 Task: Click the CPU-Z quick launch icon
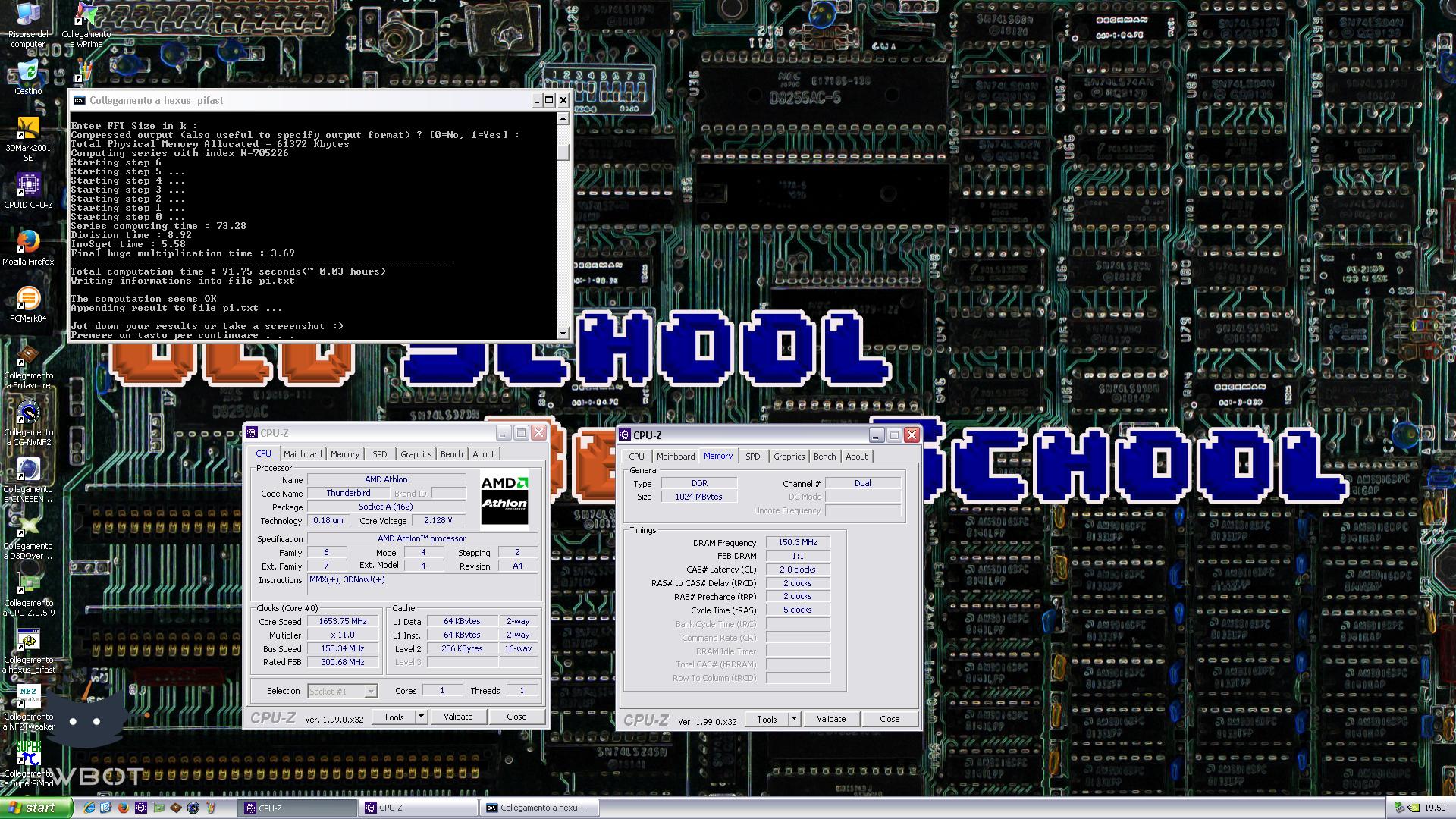[140, 808]
